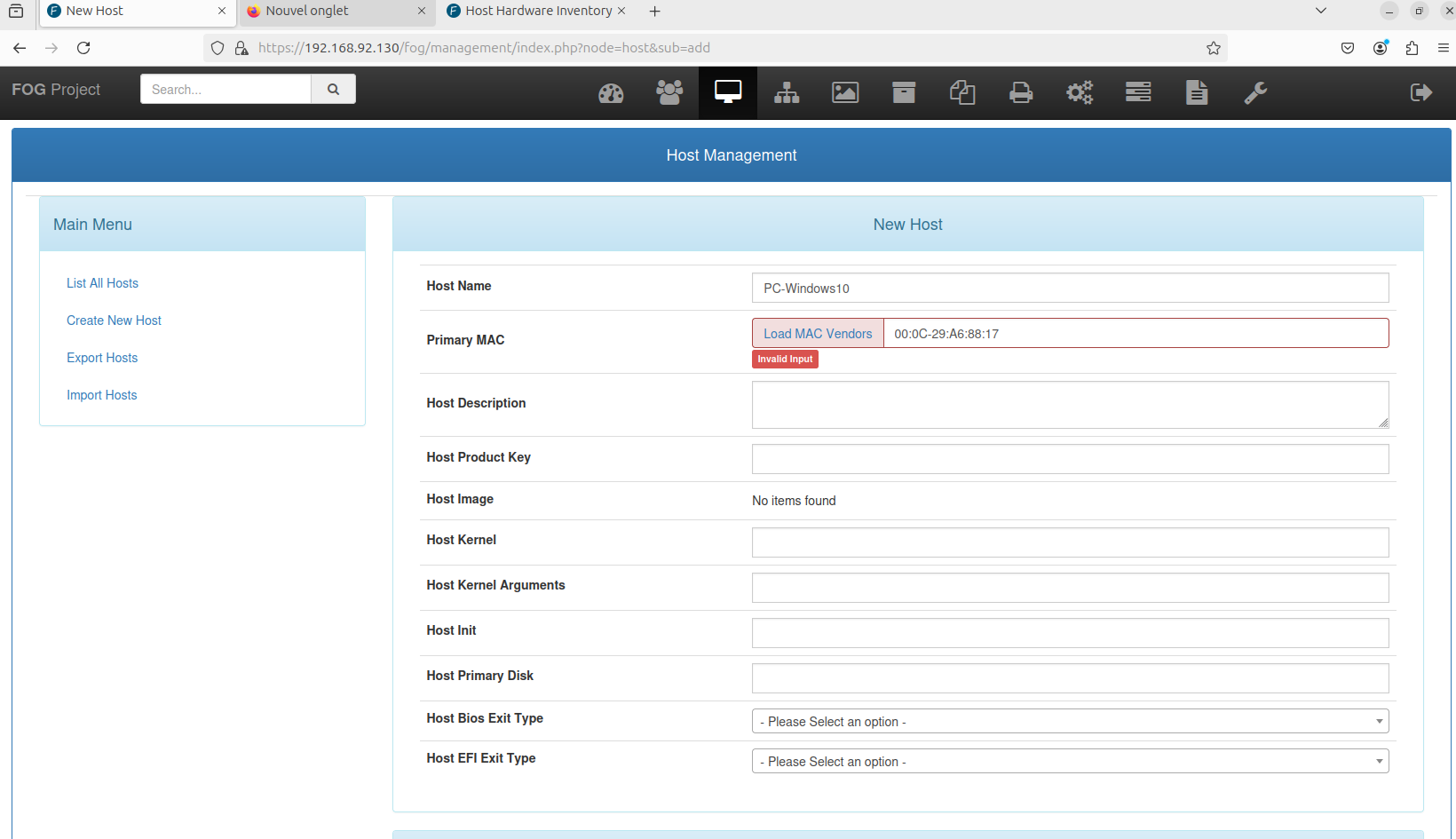Focus the Host Name input field
1456x839 pixels.
click(x=1070, y=288)
